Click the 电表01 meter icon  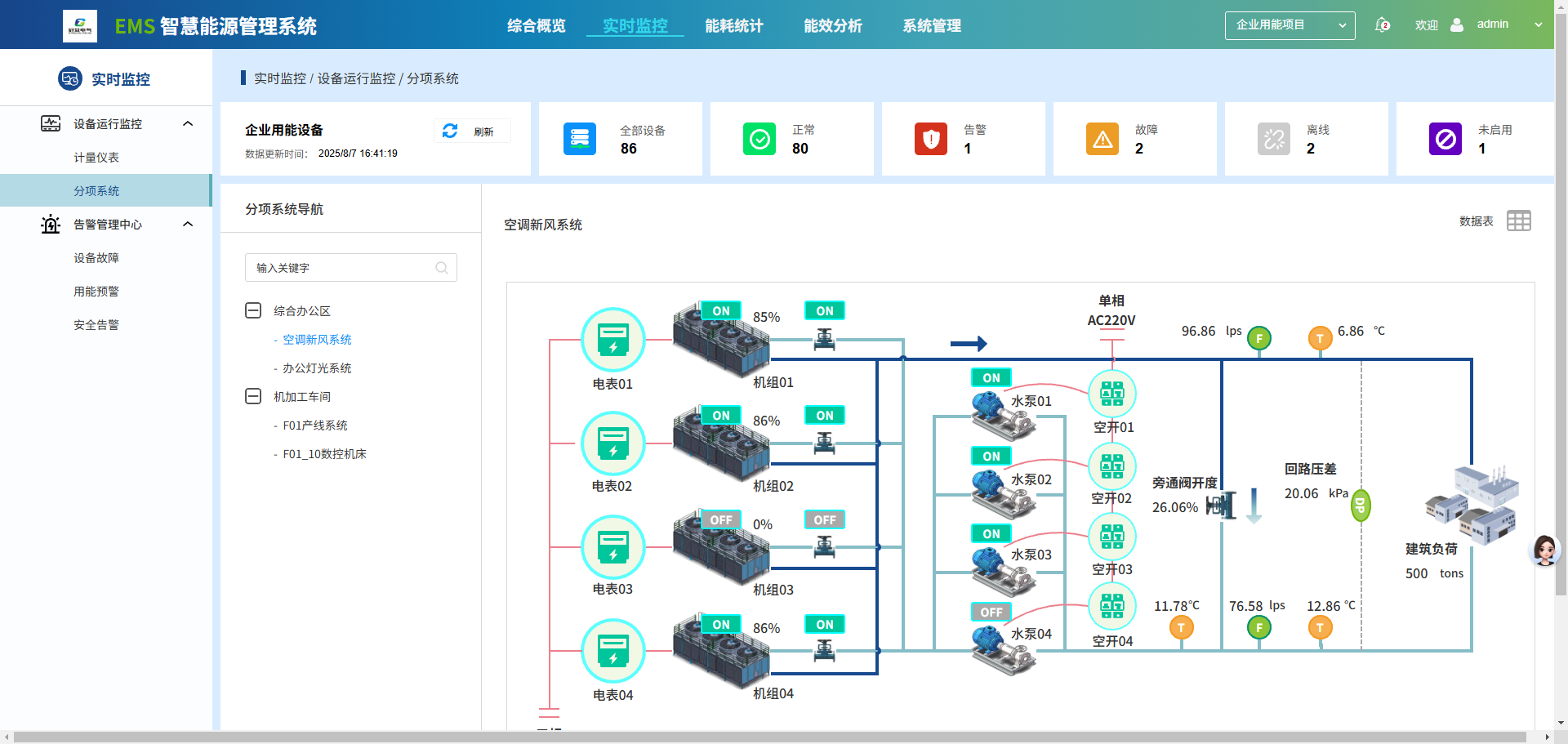tap(612, 339)
